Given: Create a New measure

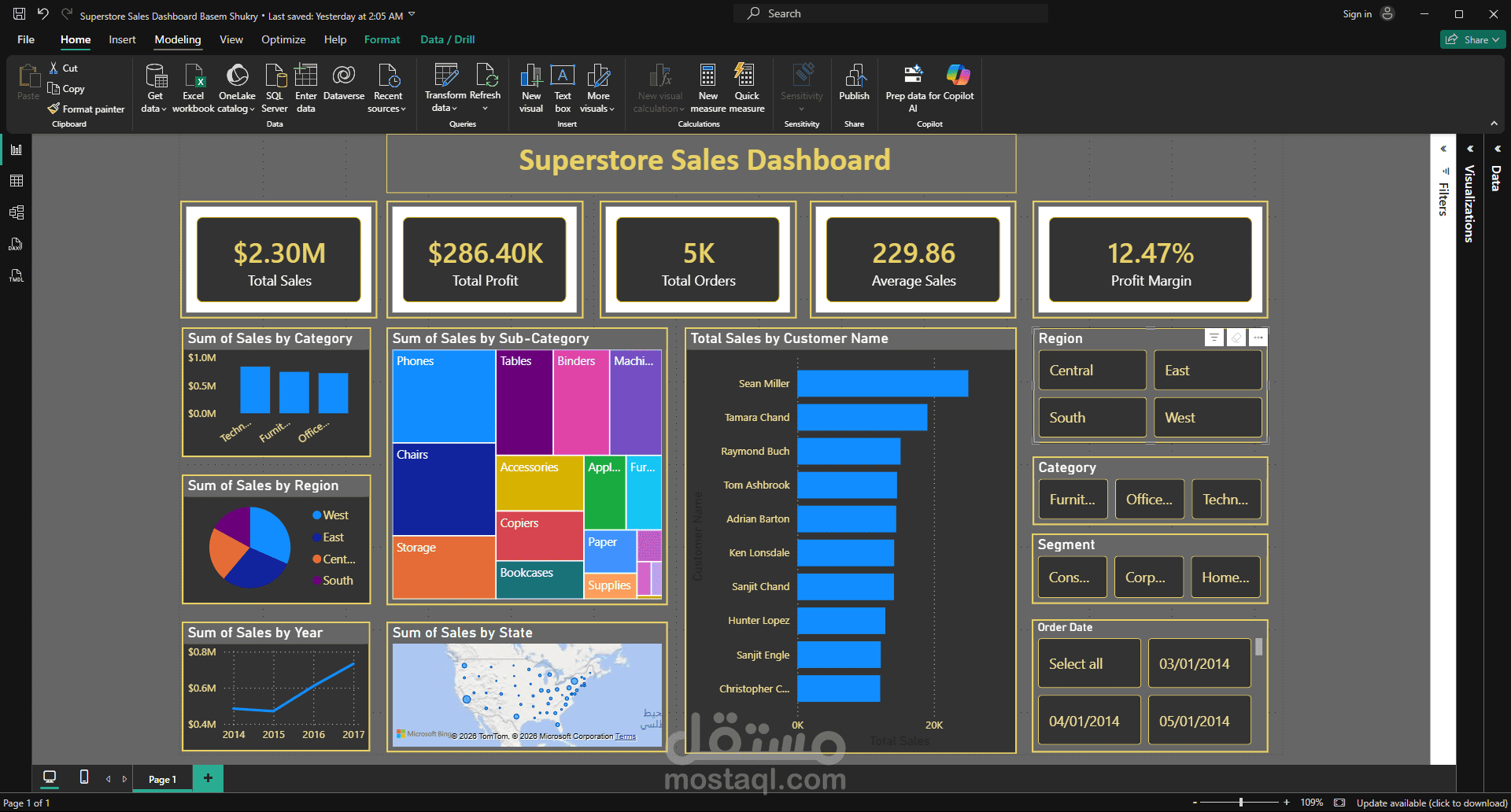Looking at the screenshot, I should [708, 88].
